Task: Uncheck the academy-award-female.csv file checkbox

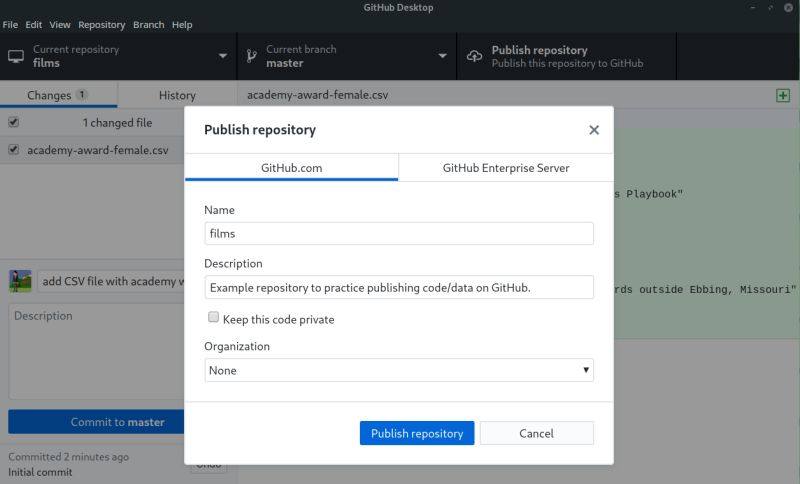Action: click(14, 150)
